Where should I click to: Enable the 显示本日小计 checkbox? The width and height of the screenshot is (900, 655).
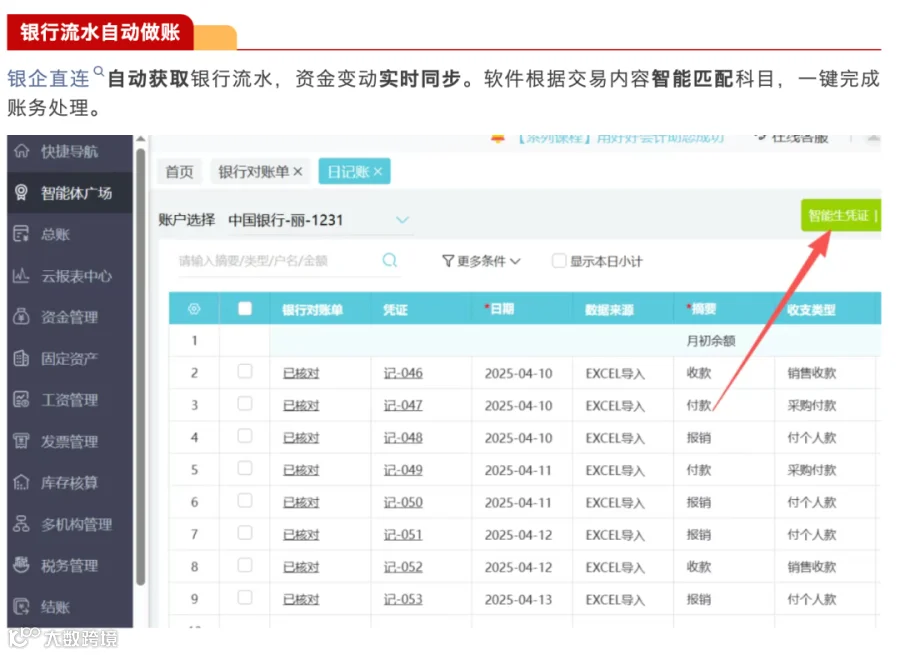pyautogui.click(x=558, y=261)
